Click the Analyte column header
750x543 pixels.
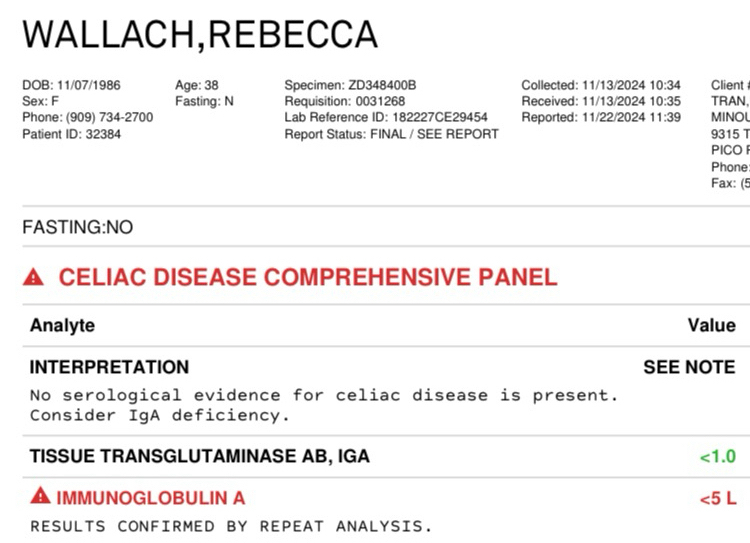pos(62,325)
